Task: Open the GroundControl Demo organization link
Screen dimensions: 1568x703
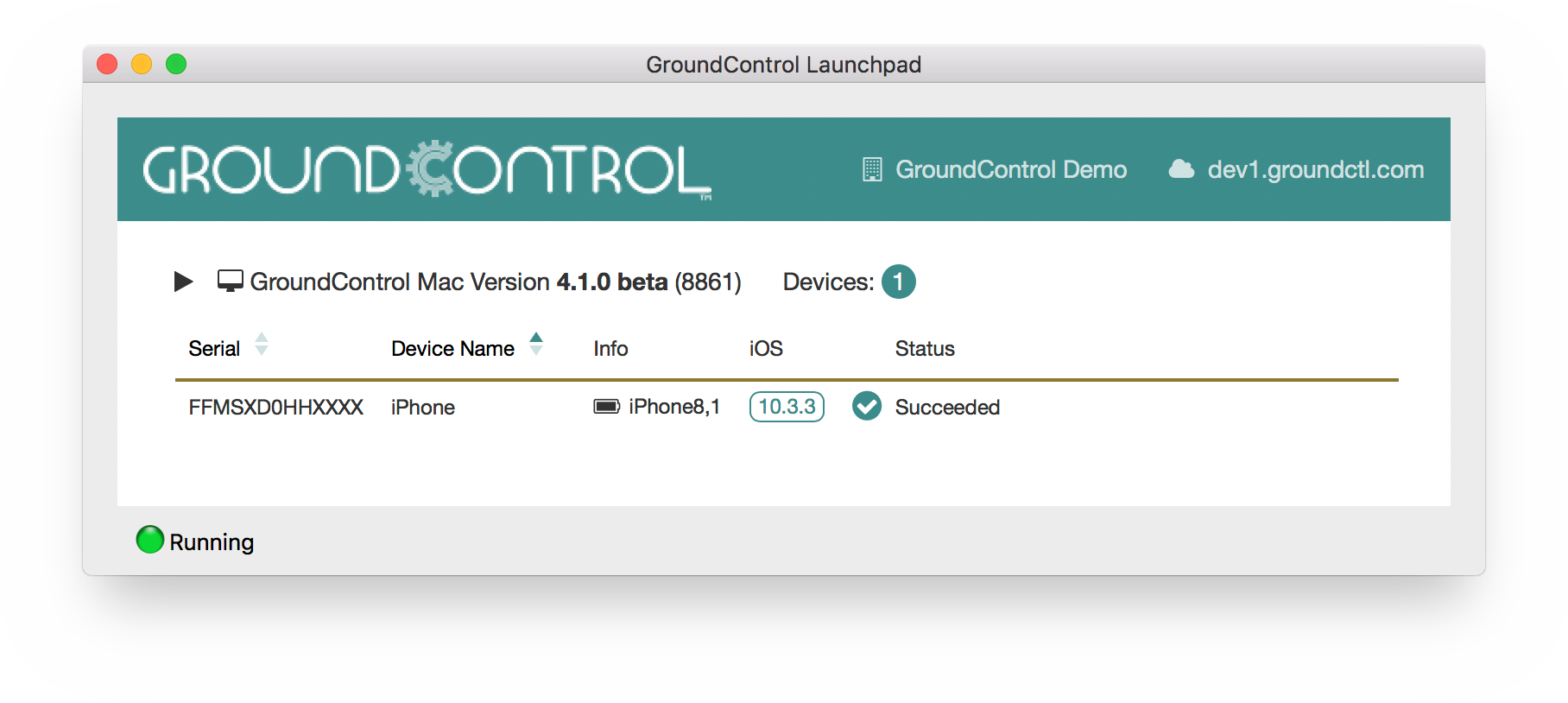Action: (x=1010, y=169)
